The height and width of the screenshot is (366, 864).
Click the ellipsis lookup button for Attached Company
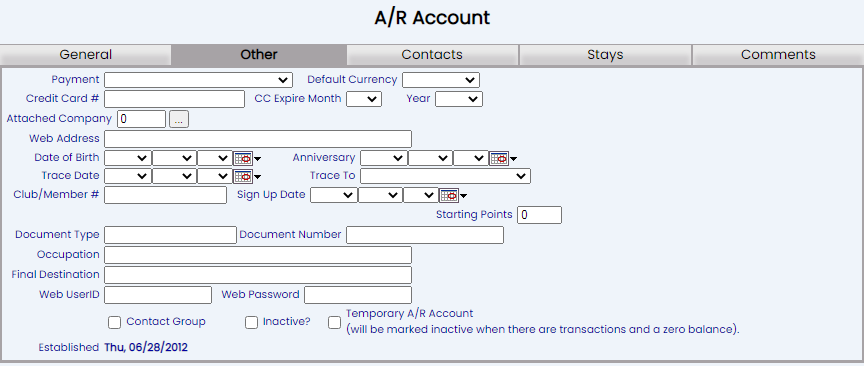pyautogui.click(x=179, y=119)
